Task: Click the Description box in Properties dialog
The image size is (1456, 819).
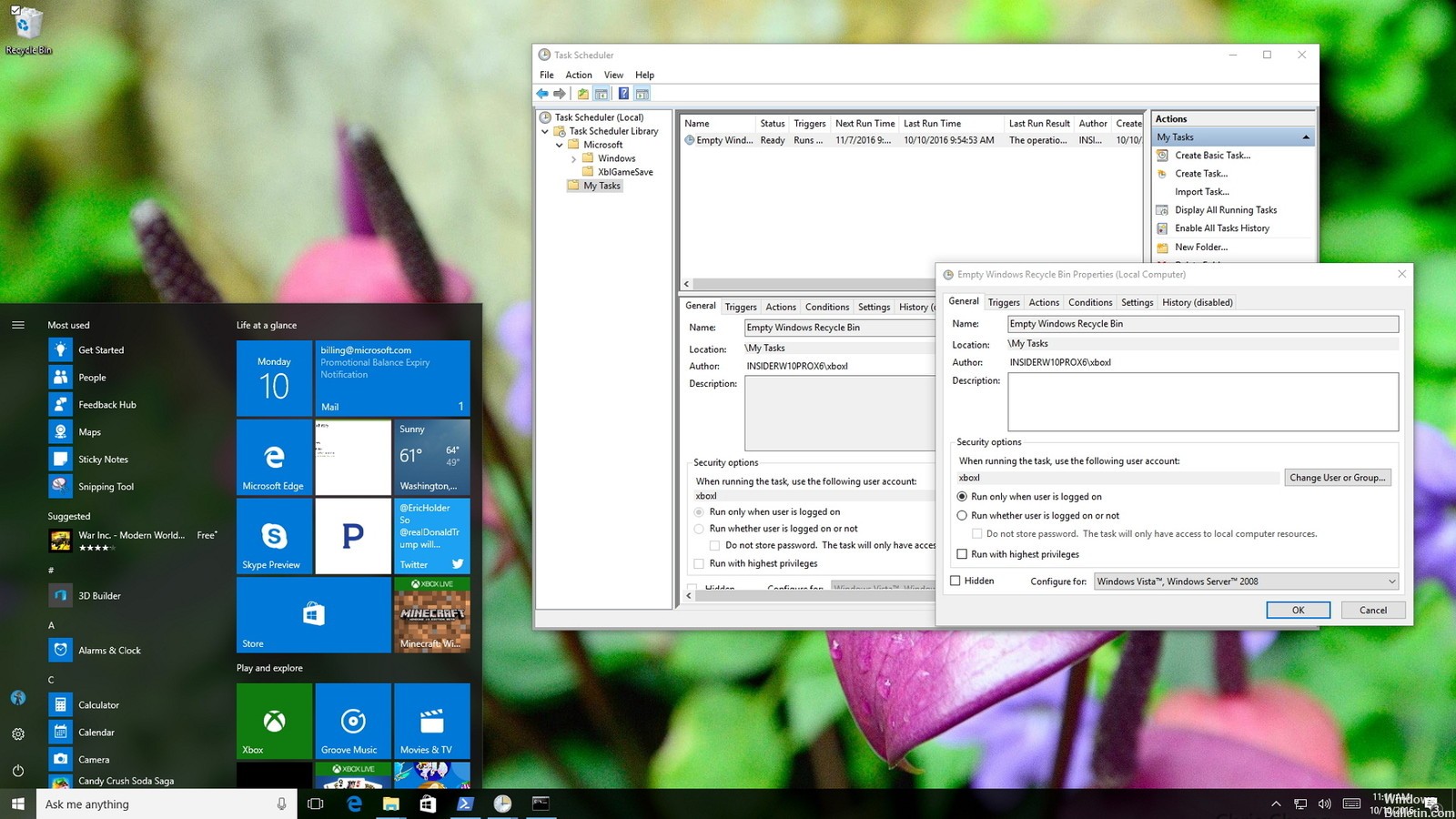Action: pos(1203,401)
